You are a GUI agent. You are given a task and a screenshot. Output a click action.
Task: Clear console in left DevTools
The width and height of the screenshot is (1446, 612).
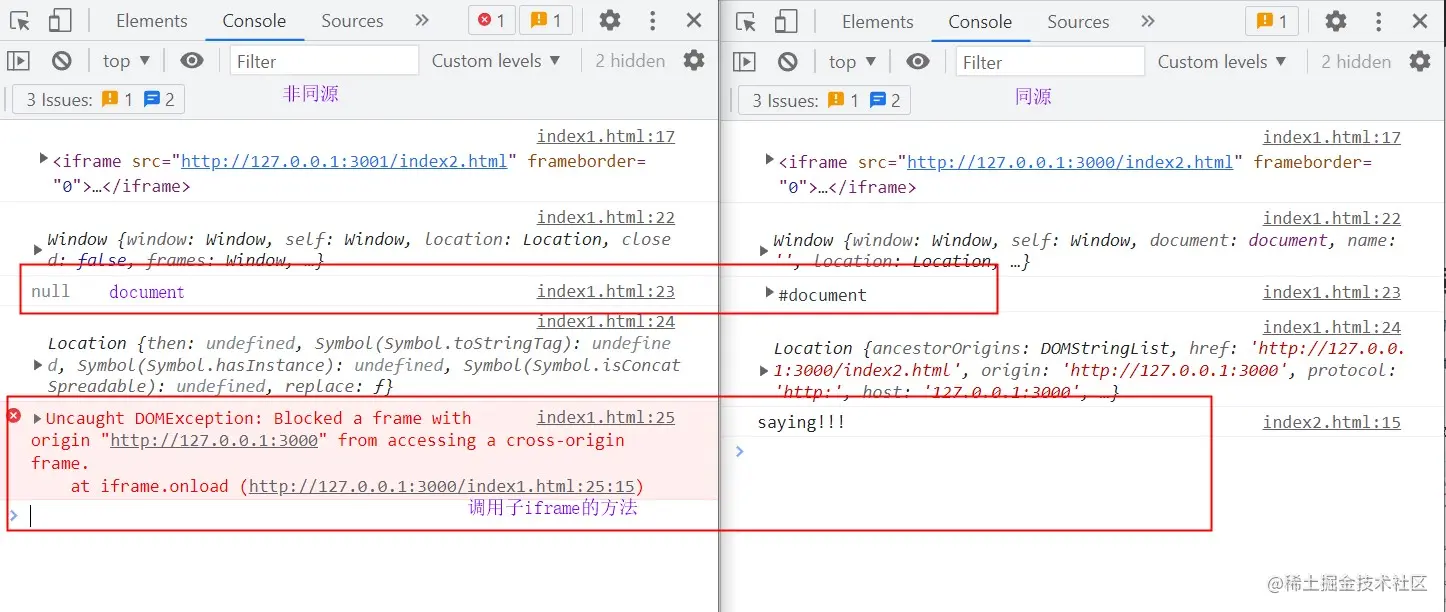62,61
